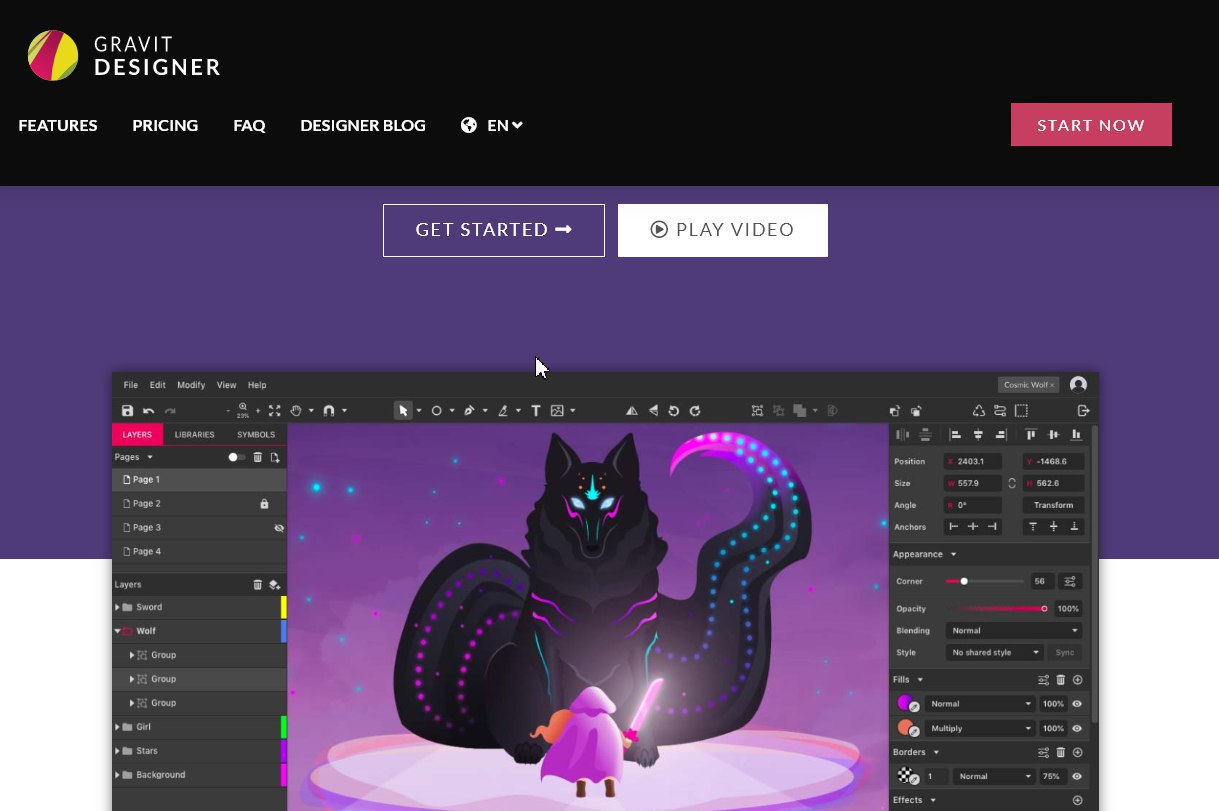This screenshot has width=1219, height=811.
Task: Expand the Sword layer
Action: tap(118, 608)
